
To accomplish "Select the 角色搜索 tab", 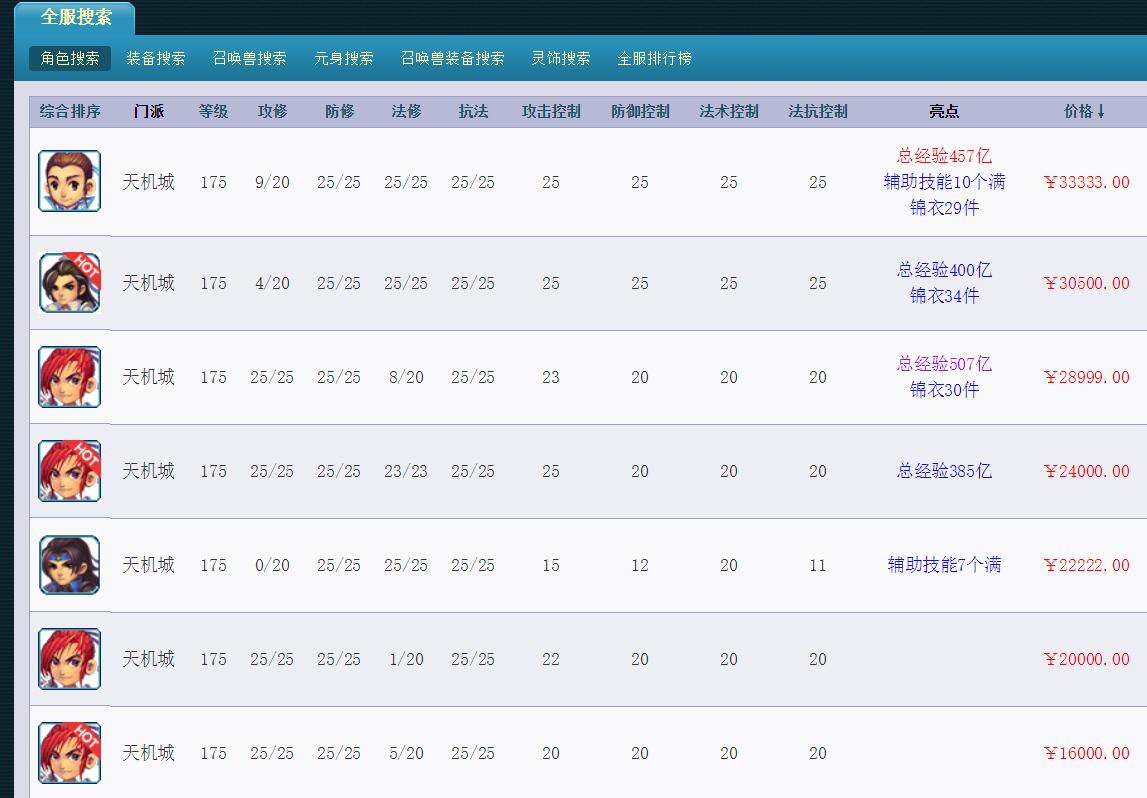I will click(x=69, y=59).
